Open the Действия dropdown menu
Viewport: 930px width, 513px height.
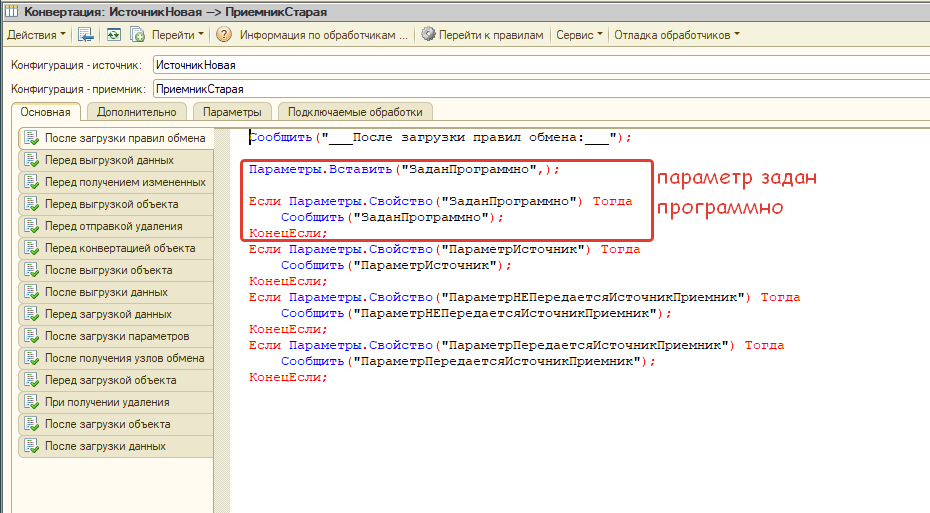click(x=36, y=35)
